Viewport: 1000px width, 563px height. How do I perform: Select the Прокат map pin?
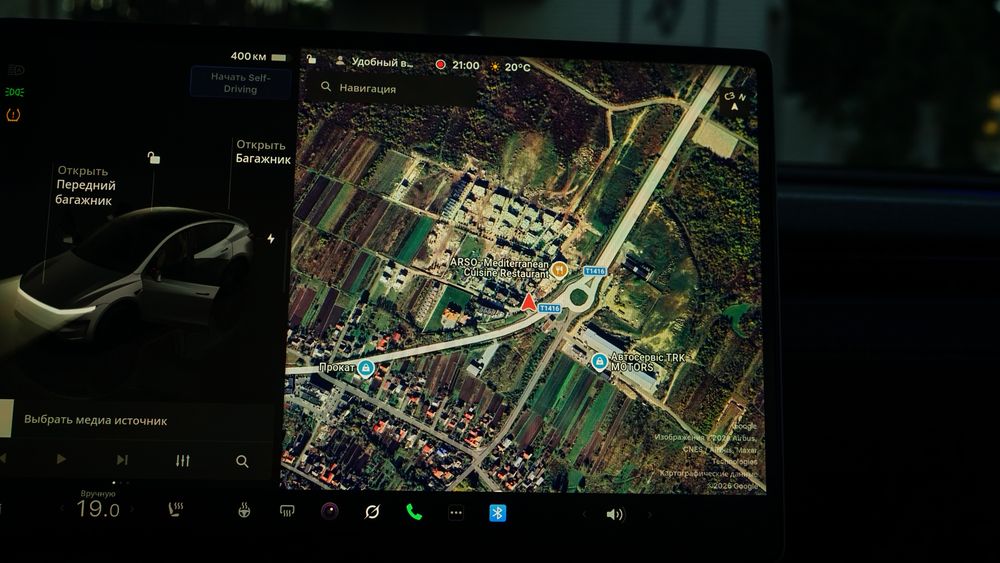pyautogui.click(x=365, y=368)
